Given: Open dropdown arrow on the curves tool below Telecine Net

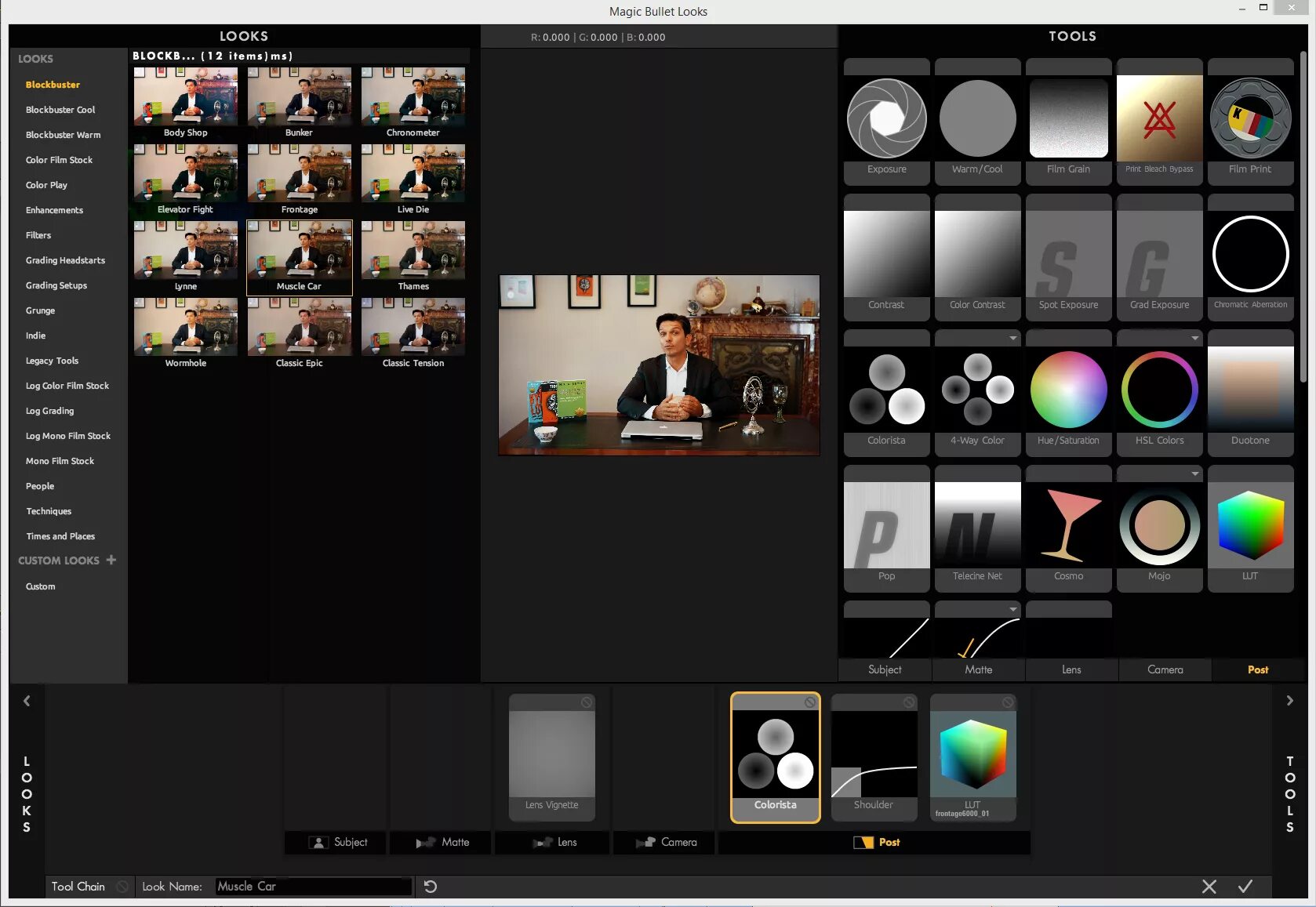Looking at the screenshot, I should click(x=1012, y=609).
